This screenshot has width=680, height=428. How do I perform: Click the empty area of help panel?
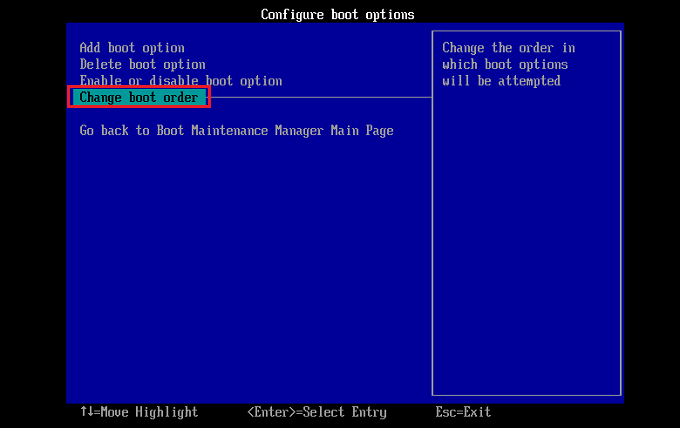(526, 243)
